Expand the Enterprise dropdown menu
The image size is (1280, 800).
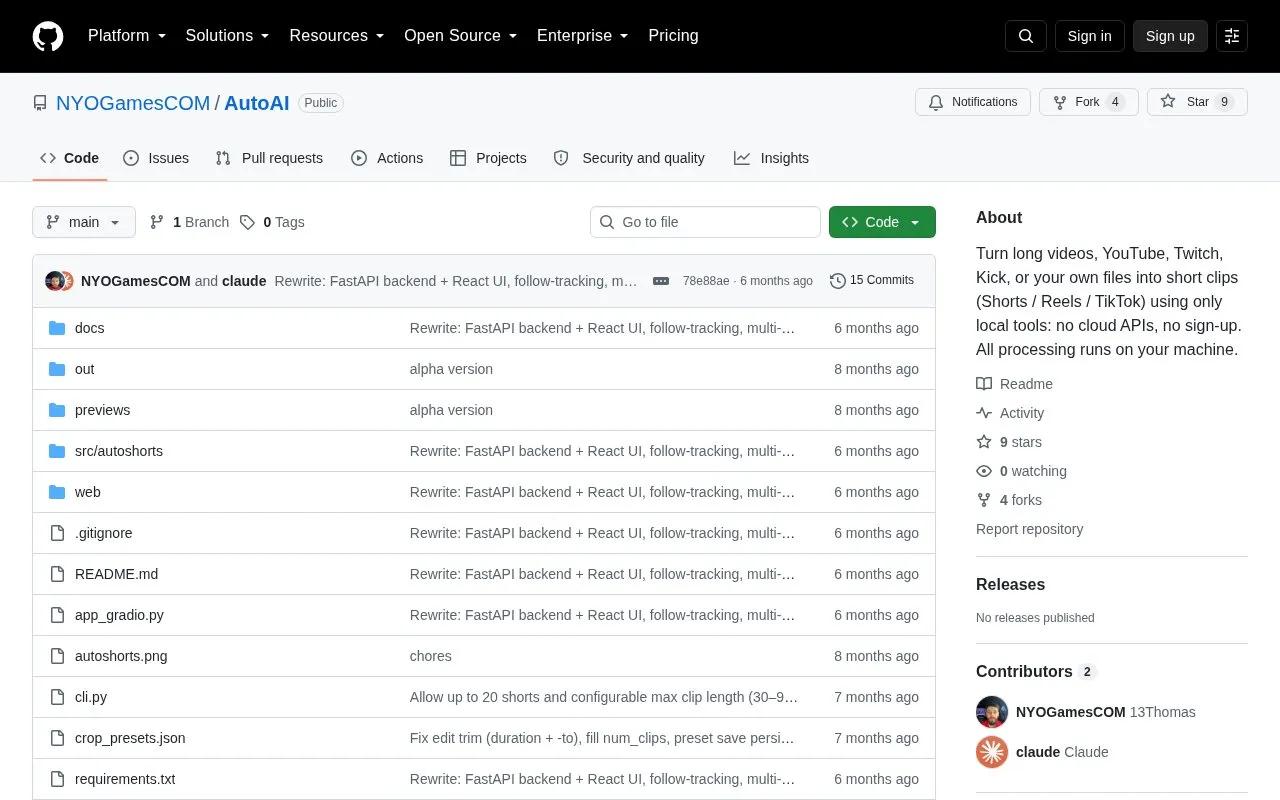pyautogui.click(x=583, y=36)
